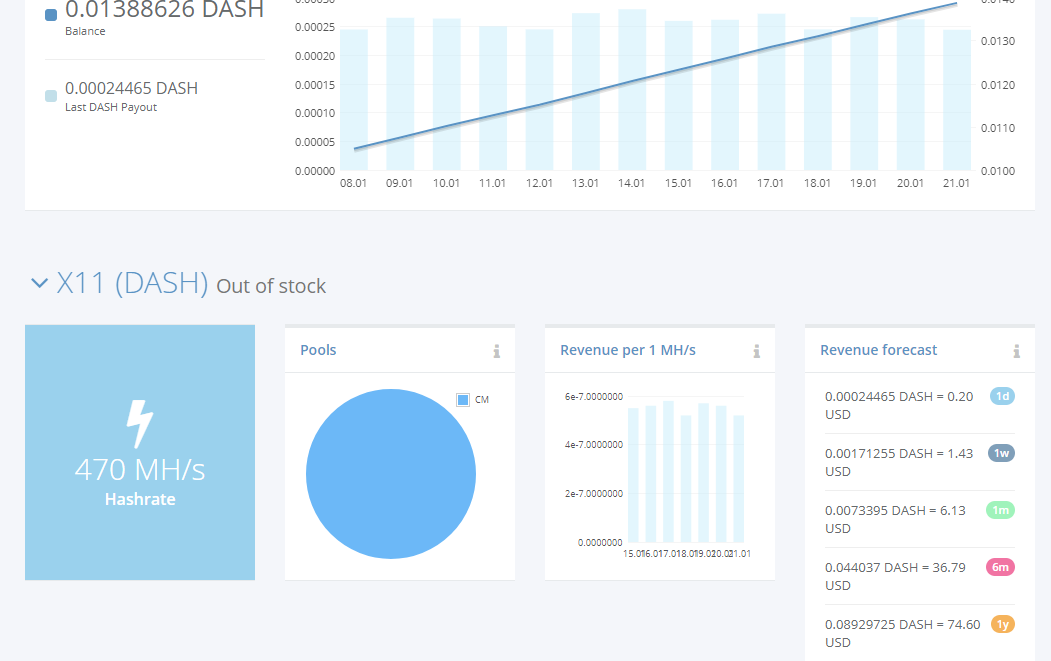Click the X11 (DASH) section heading
The width and height of the screenshot is (1051, 661).
[133, 283]
